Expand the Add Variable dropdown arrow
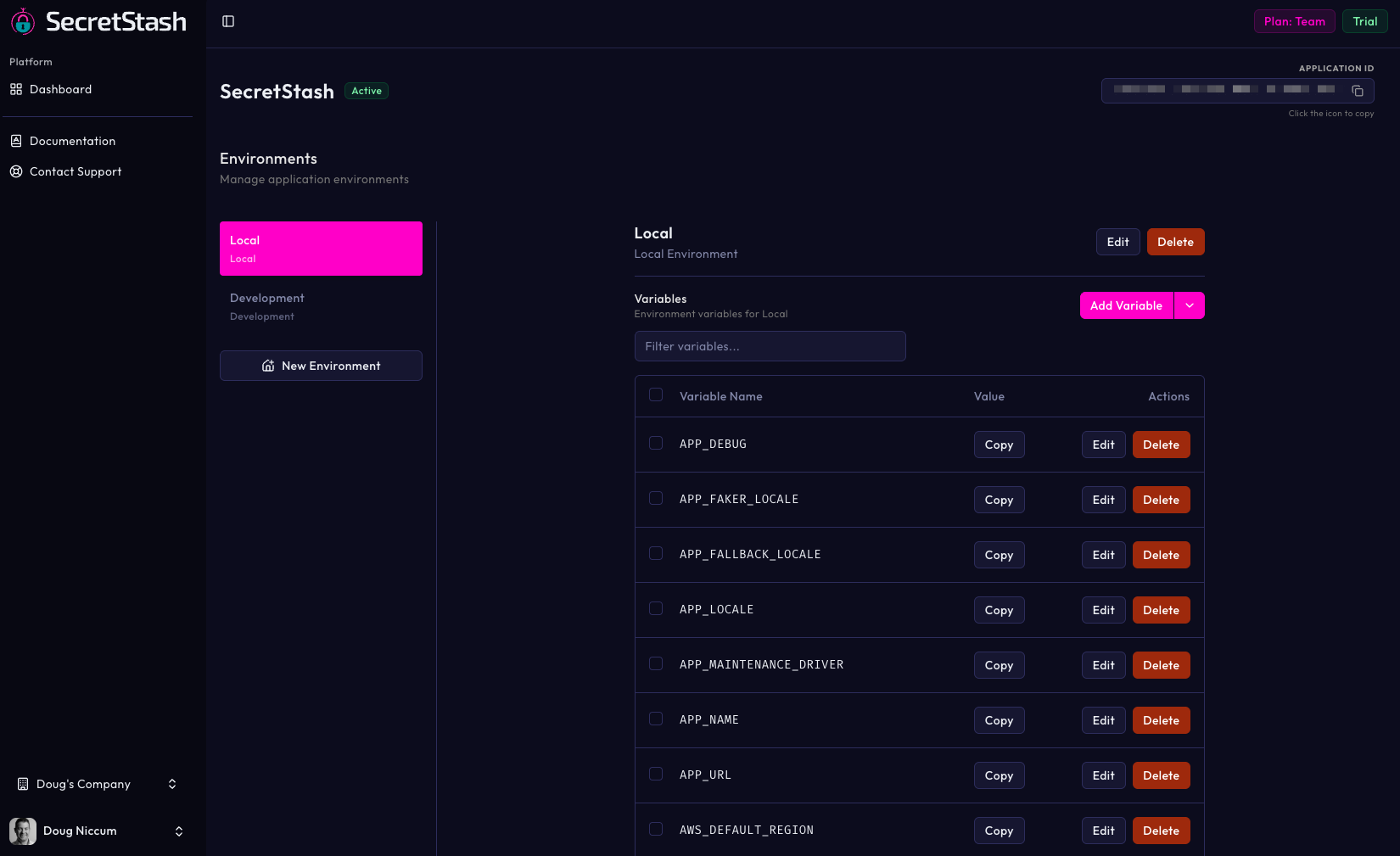 1190,305
